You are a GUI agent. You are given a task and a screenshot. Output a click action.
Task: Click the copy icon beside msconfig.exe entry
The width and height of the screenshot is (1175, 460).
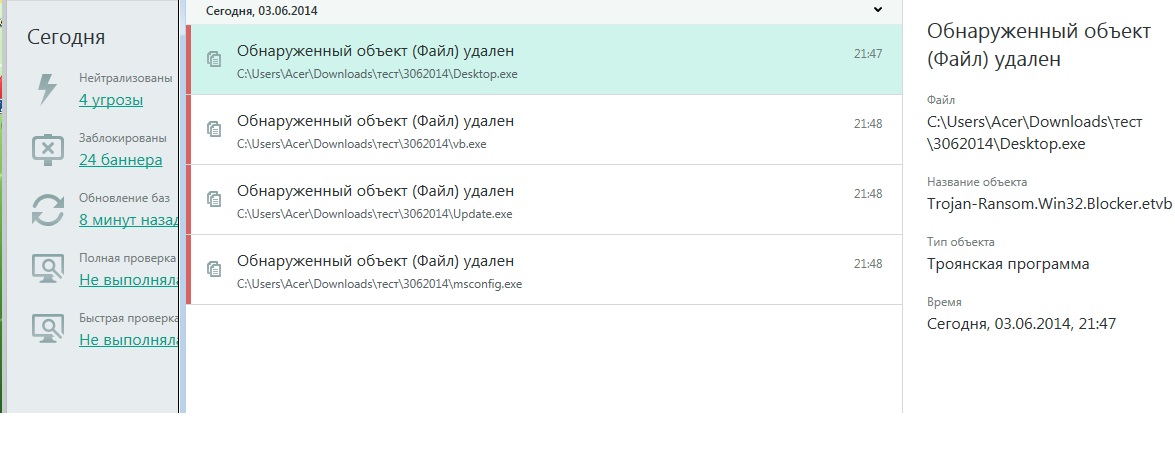tap(213, 269)
